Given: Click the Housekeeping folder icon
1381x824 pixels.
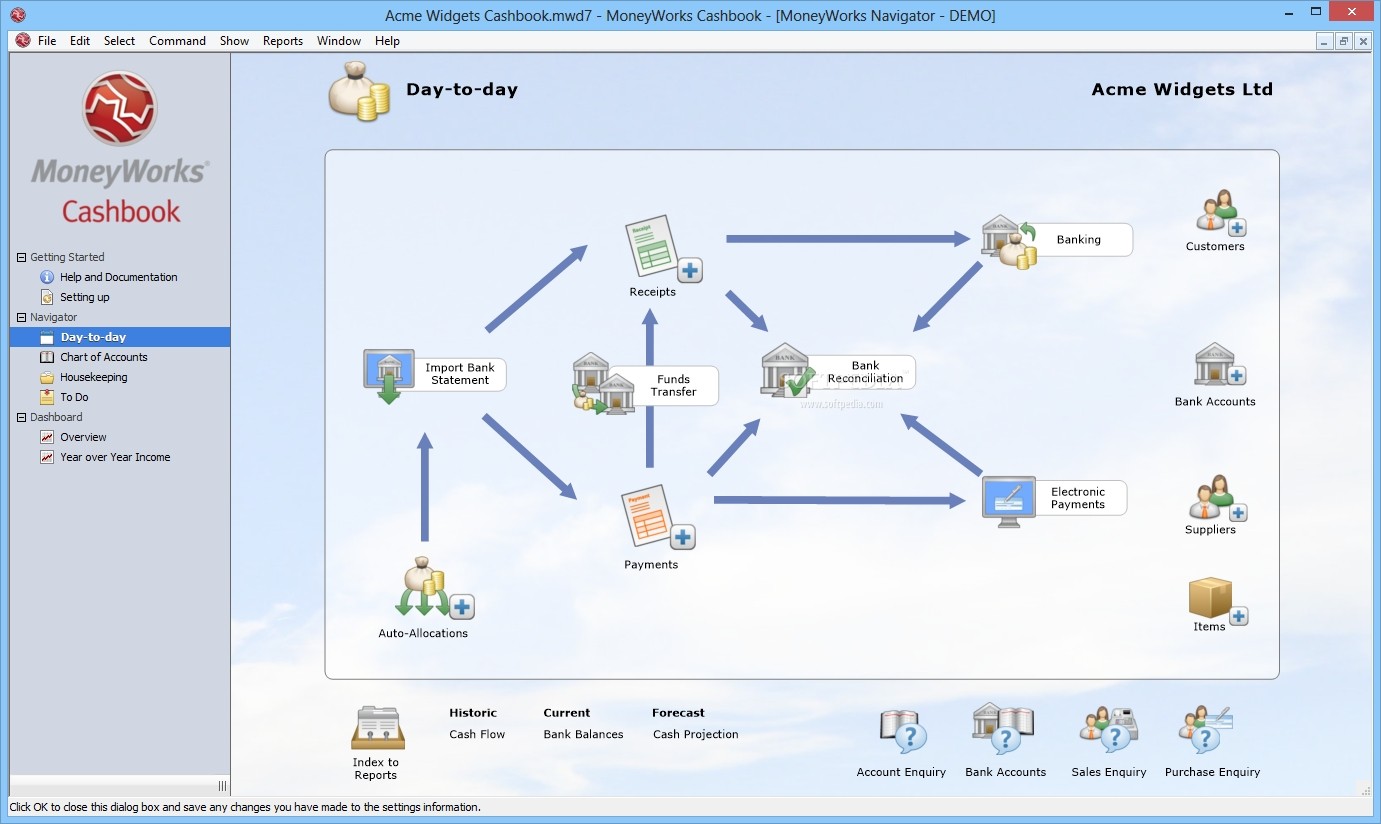Looking at the screenshot, I should point(47,377).
